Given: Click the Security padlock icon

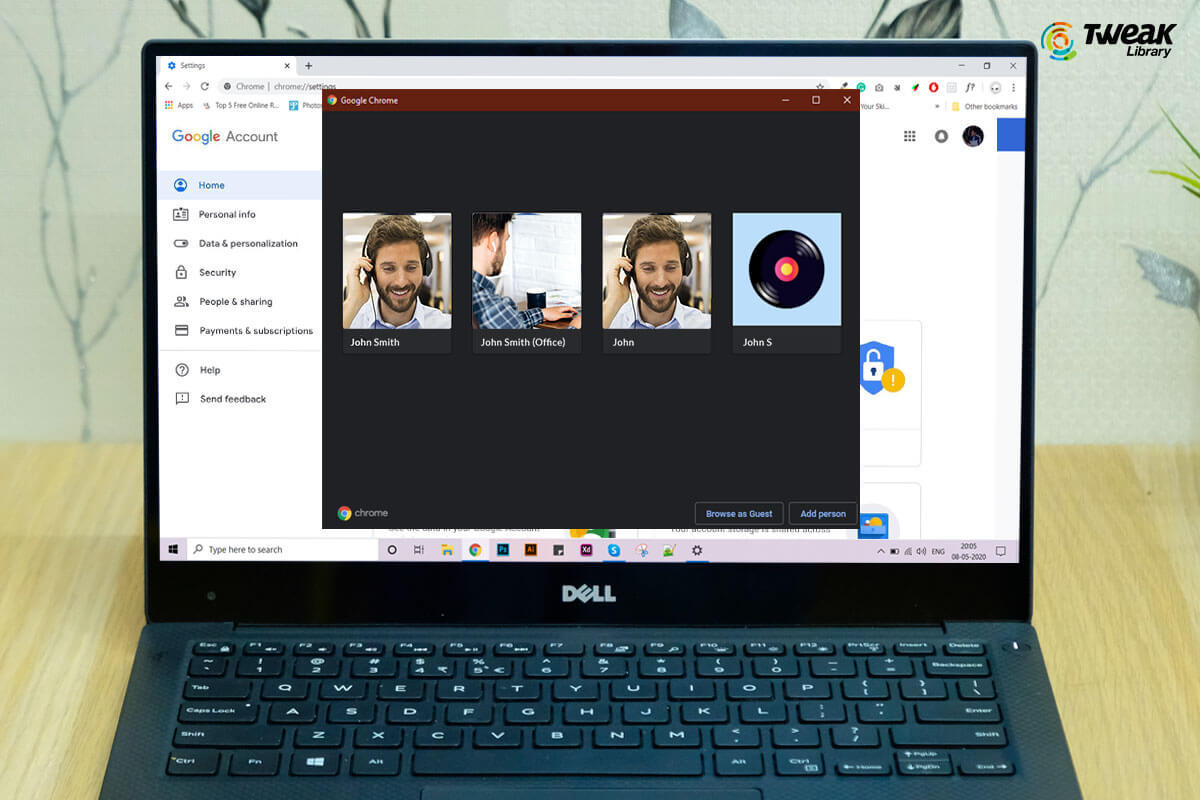Looking at the screenshot, I should (181, 272).
